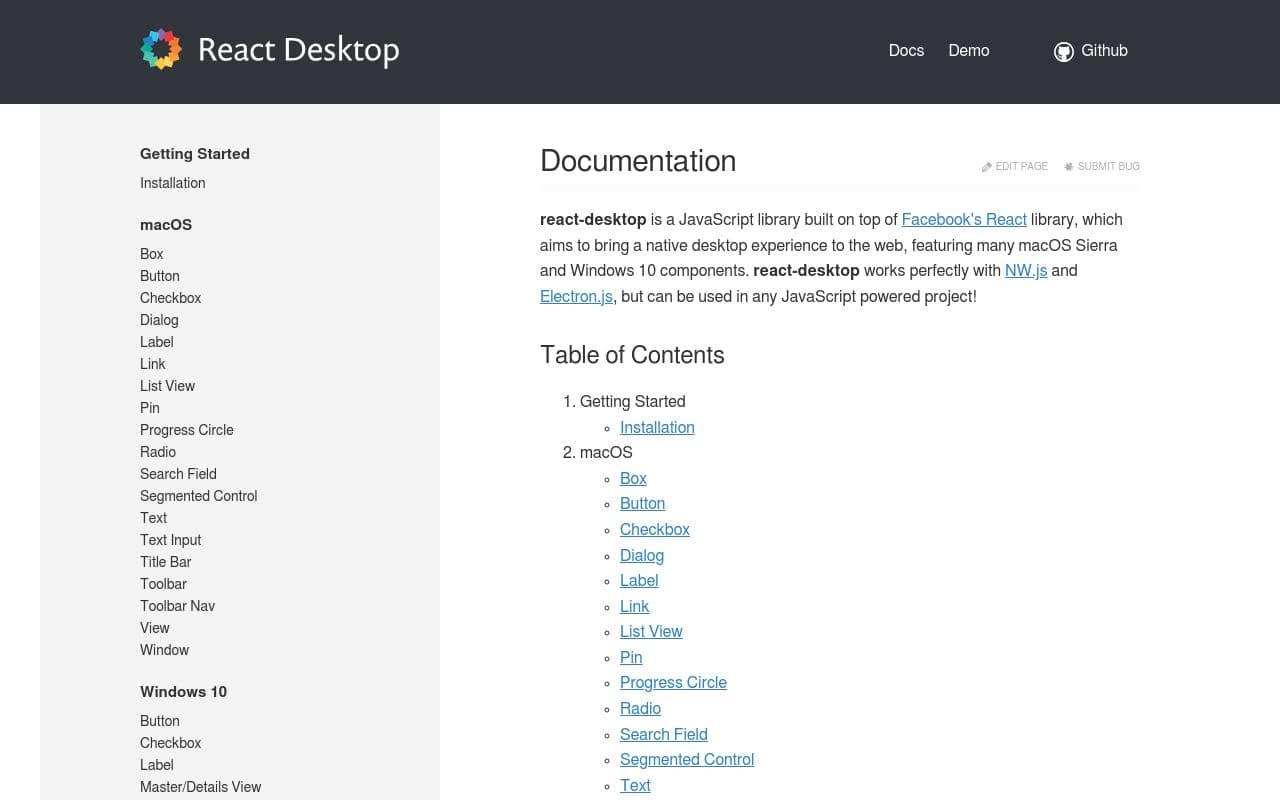
Task: Select Progress Circle in the sidebar
Action: (x=186, y=430)
